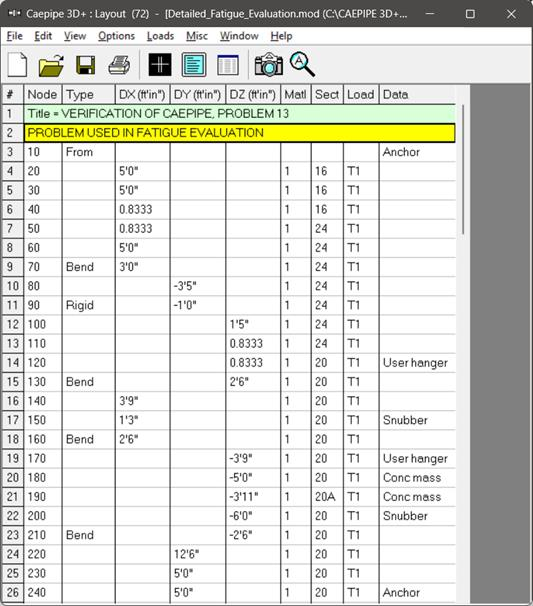Click the zoom magnifier icon
The width and height of the screenshot is (533, 606).
302,65
